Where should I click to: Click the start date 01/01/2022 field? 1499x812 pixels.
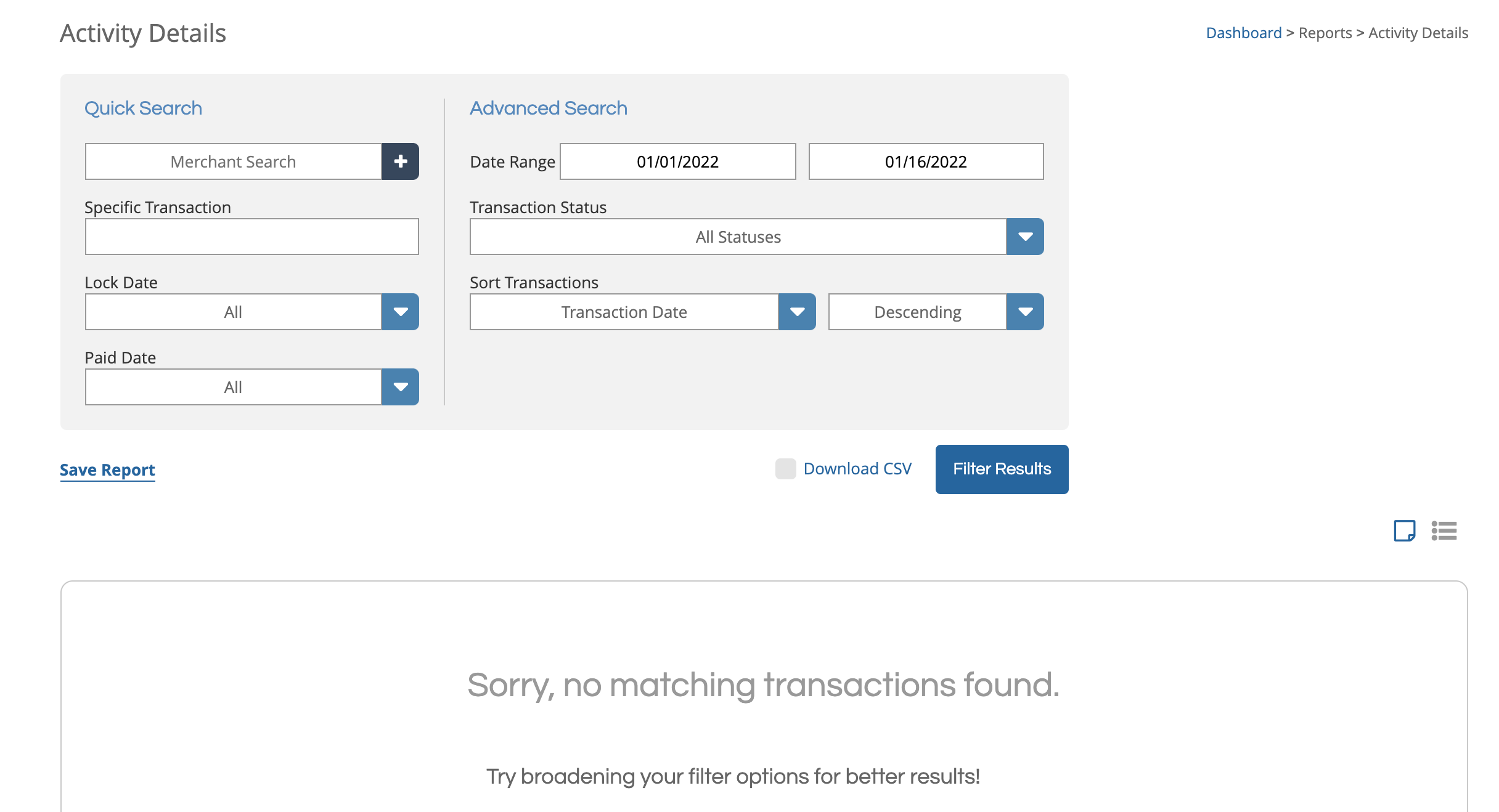(x=677, y=161)
